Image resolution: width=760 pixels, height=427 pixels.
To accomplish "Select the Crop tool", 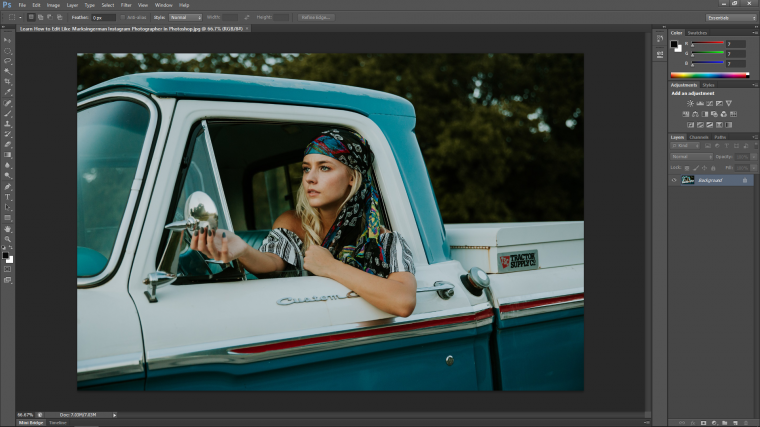I will (7, 82).
